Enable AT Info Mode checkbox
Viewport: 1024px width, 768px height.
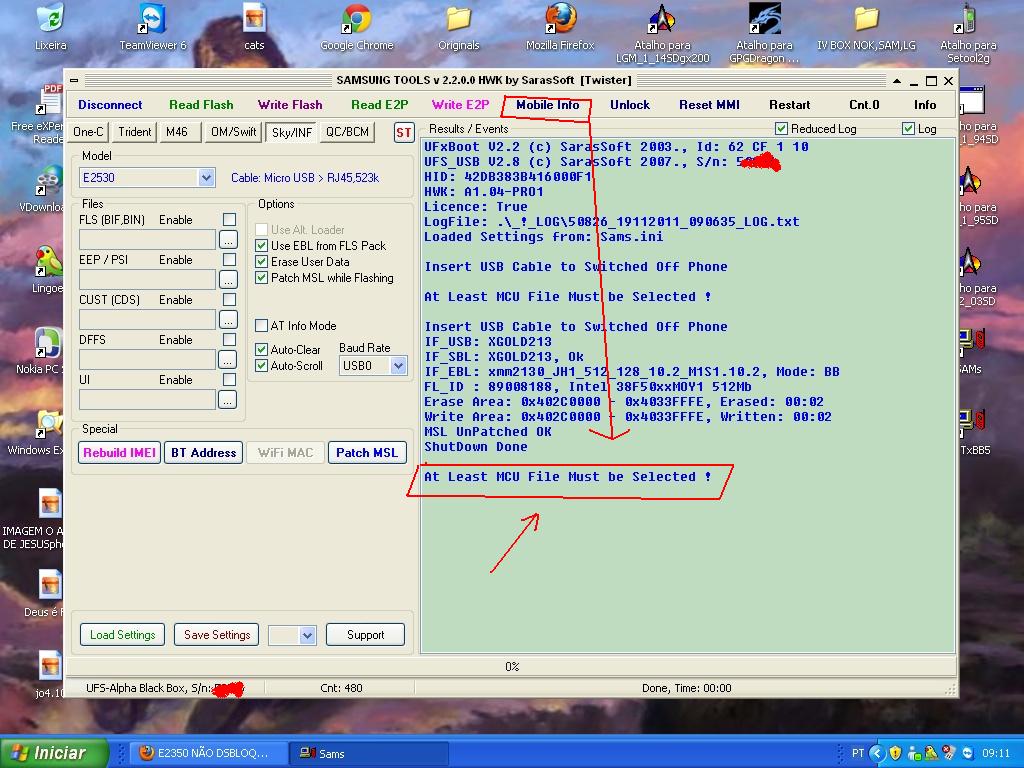coord(261,325)
